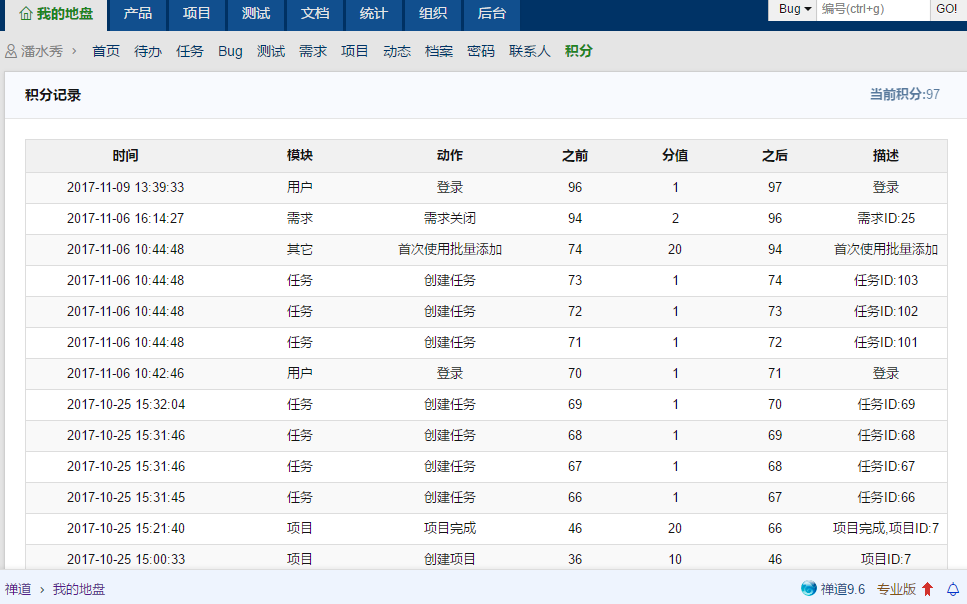Open the 后台 admin tab
This screenshot has width=967, height=604.
[492, 14]
